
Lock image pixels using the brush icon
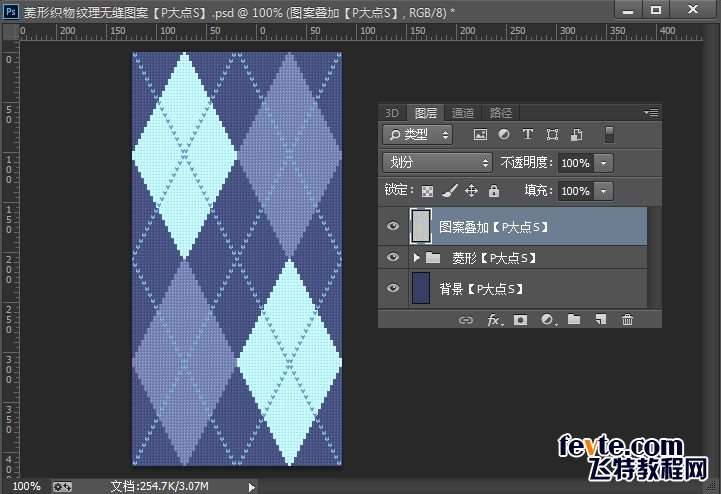[x=450, y=190]
